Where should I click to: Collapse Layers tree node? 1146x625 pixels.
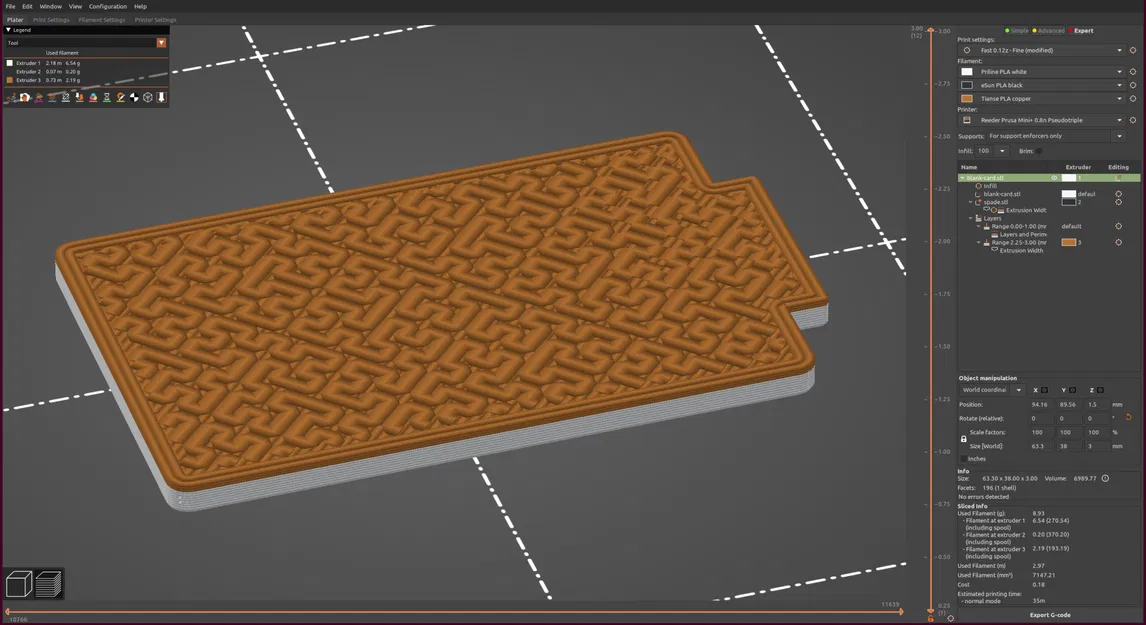click(971, 218)
